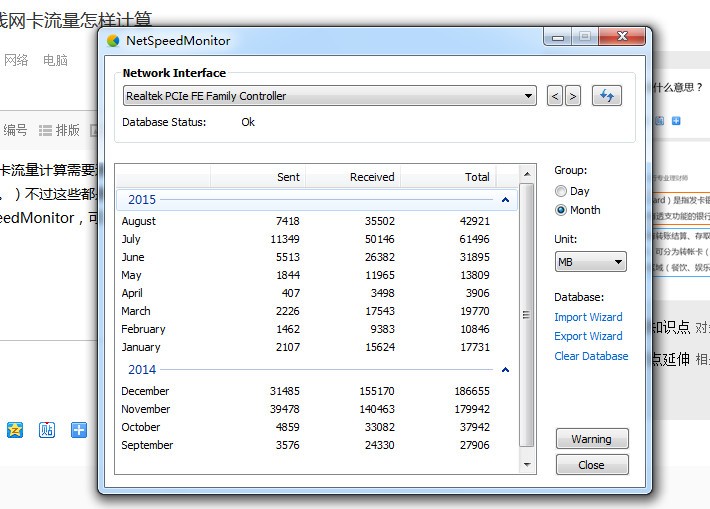
Task: Select the September row
Action: [x=316, y=445]
